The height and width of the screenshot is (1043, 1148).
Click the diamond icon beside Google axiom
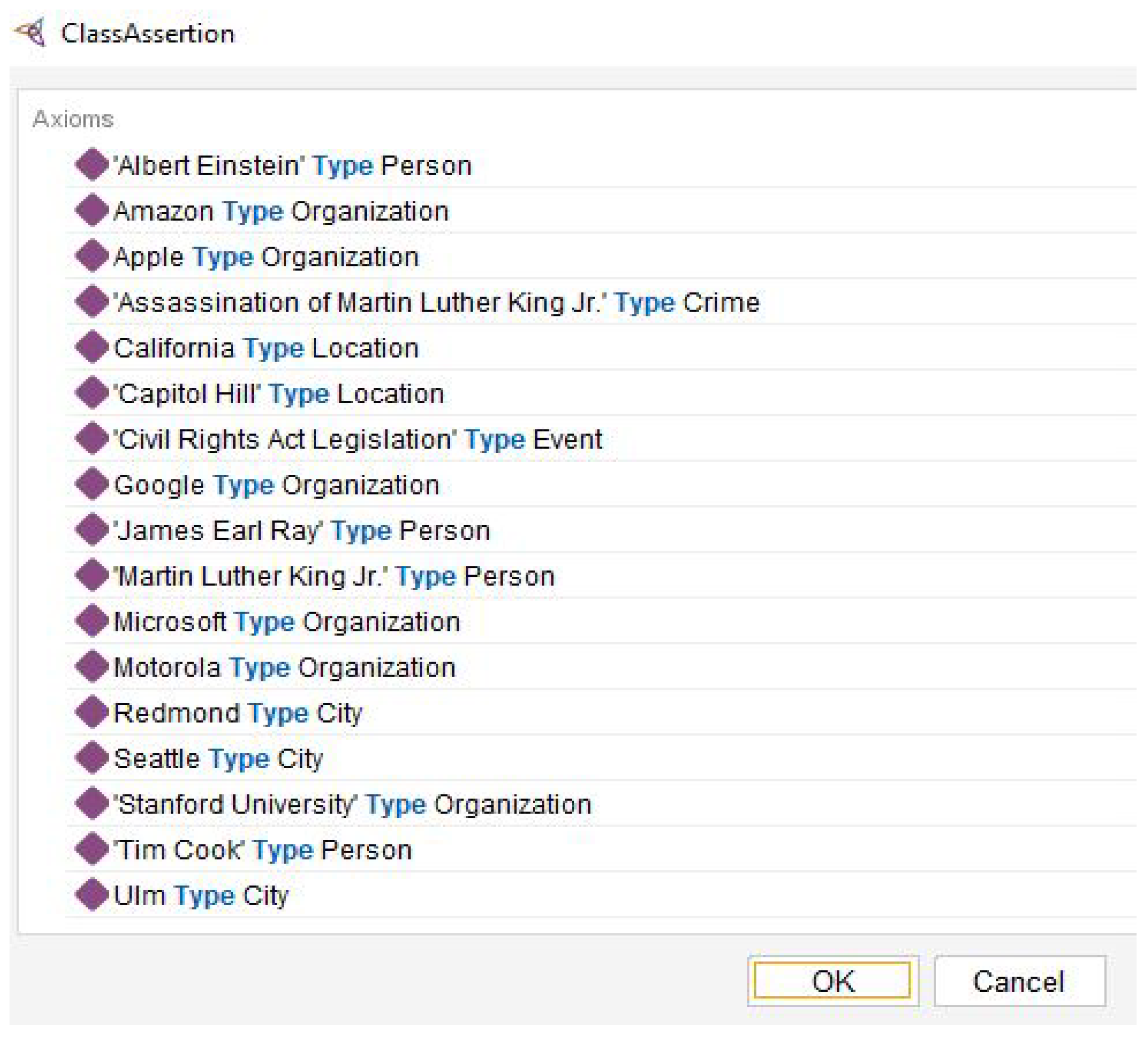[x=92, y=484]
